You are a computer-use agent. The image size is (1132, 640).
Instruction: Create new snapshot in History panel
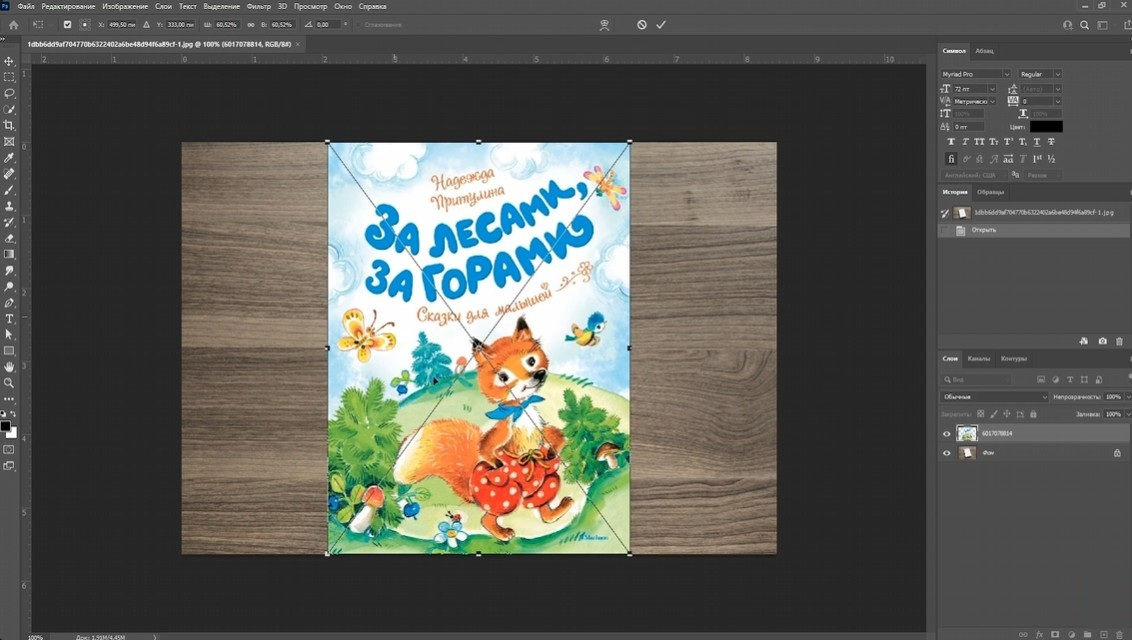coord(1102,341)
